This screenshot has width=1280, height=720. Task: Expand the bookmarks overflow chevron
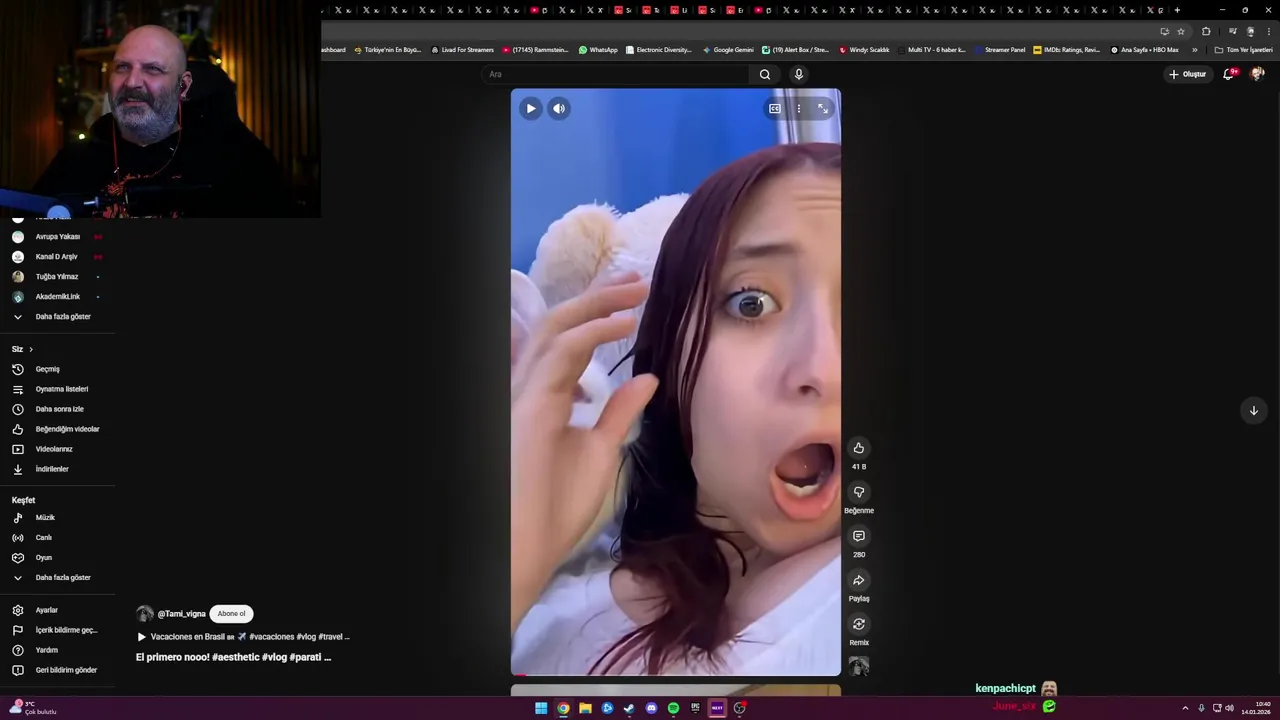pyautogui.click(x=1194, y=50)
